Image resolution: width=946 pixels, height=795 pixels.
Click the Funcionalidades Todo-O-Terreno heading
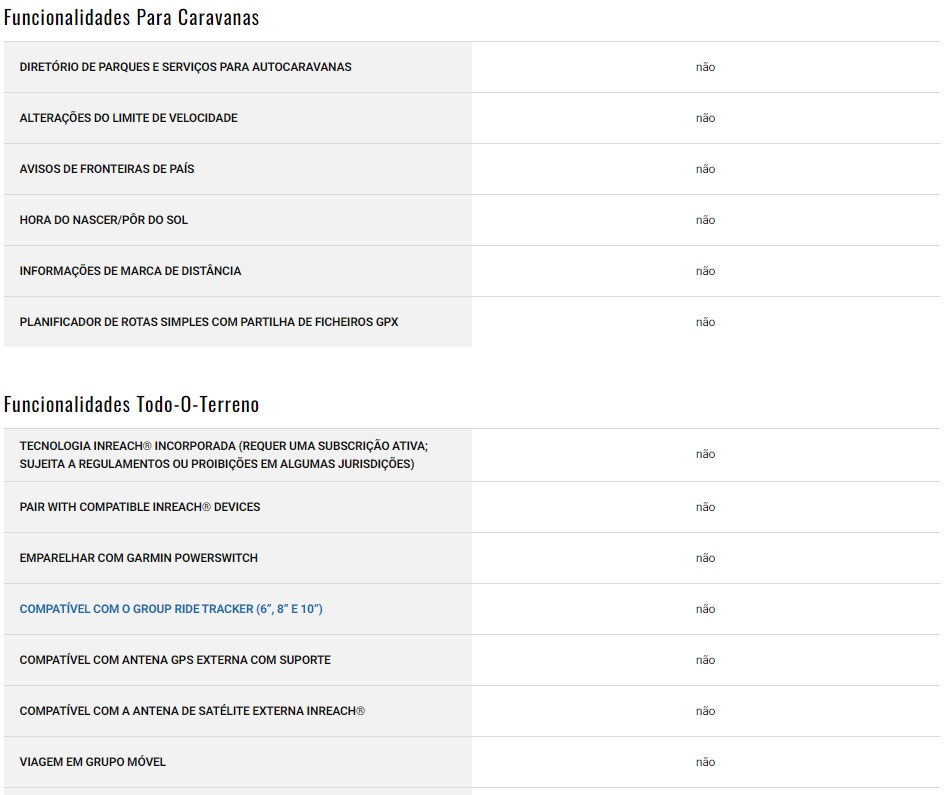pos(131,404)
